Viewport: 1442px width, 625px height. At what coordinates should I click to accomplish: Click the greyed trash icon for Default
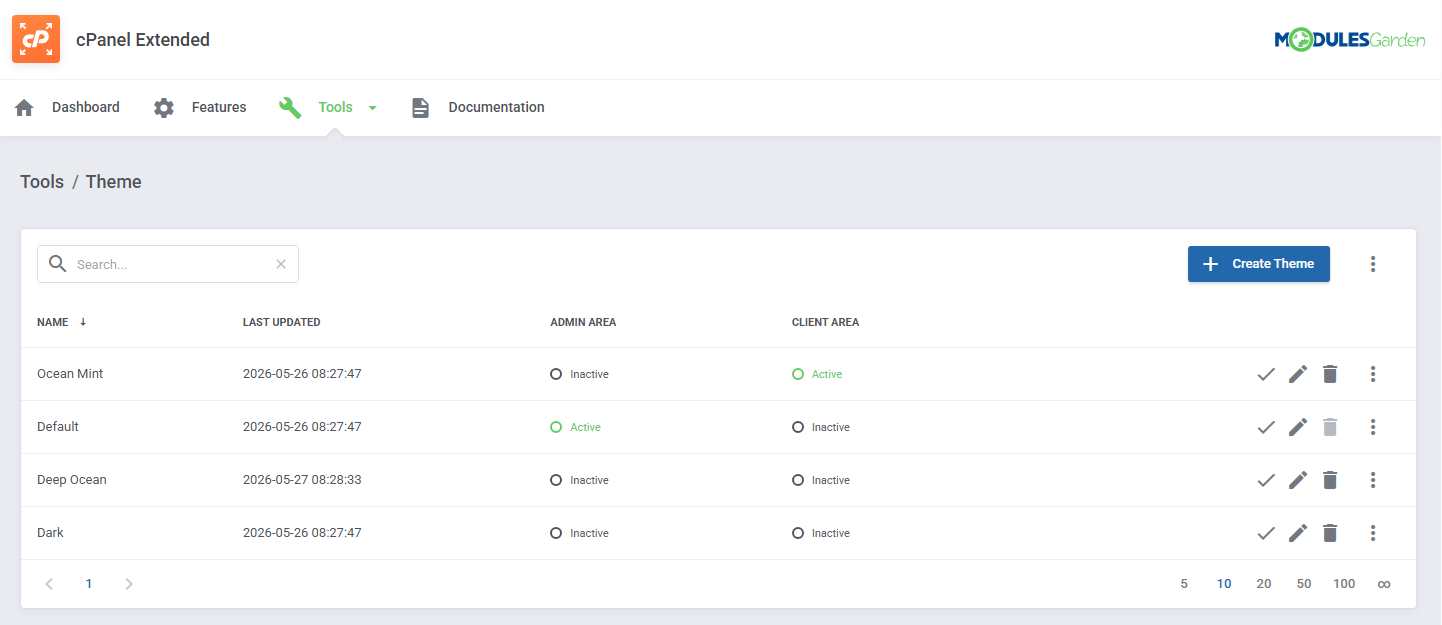(x=1330, y=427)
